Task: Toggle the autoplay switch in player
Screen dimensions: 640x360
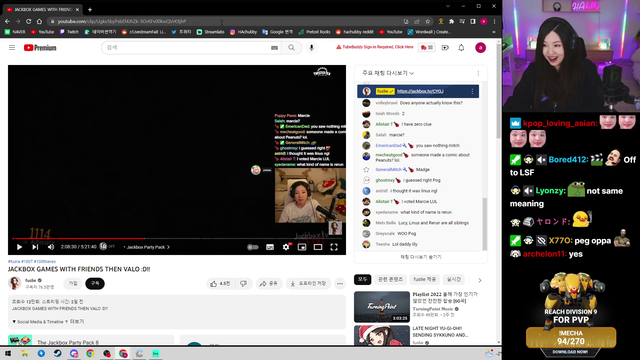Action: 253,247
